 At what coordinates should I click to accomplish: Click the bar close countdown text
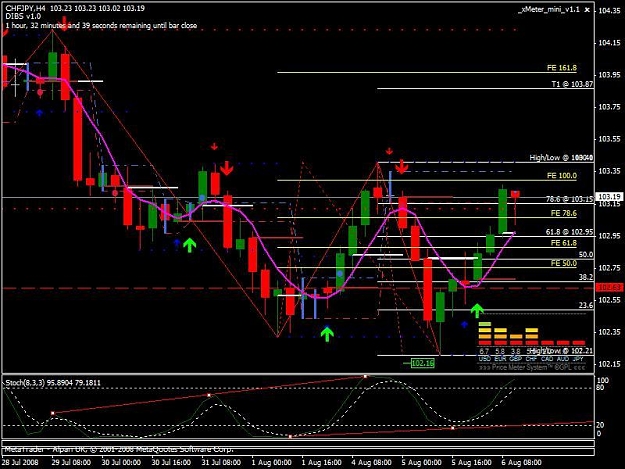click(x=101, y=26)
